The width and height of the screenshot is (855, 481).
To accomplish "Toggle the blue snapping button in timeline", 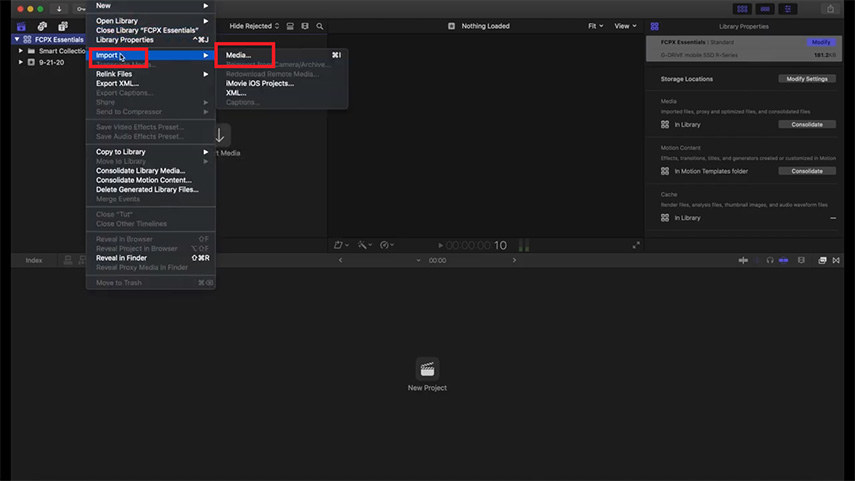I will click(784, 260).
